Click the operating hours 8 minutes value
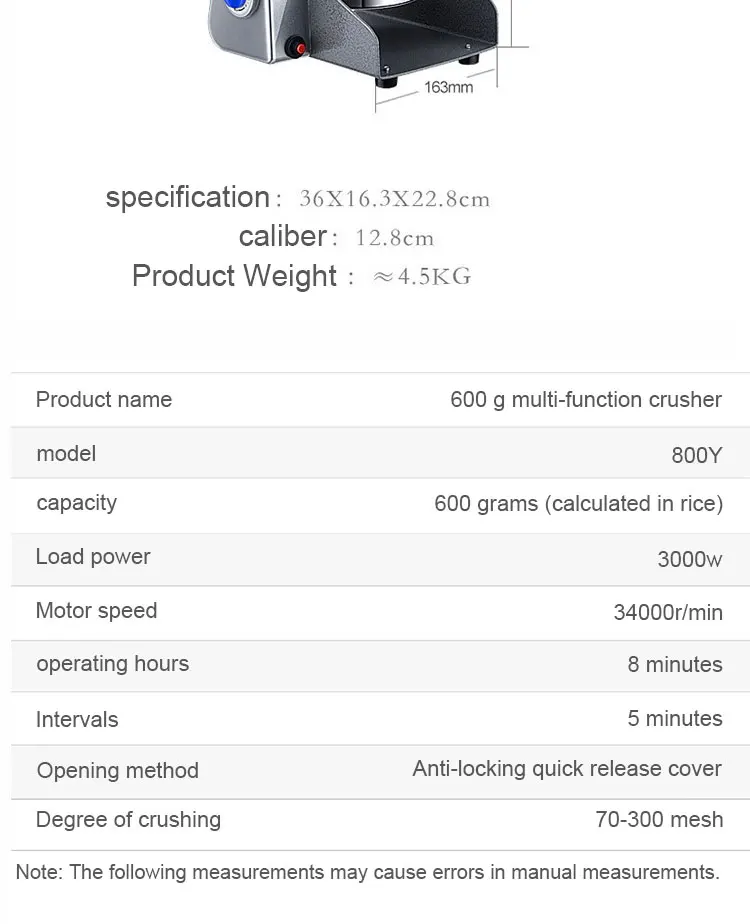Image resolution: width=750 pixels, height=924 pixels. click(x=674, y=665)
